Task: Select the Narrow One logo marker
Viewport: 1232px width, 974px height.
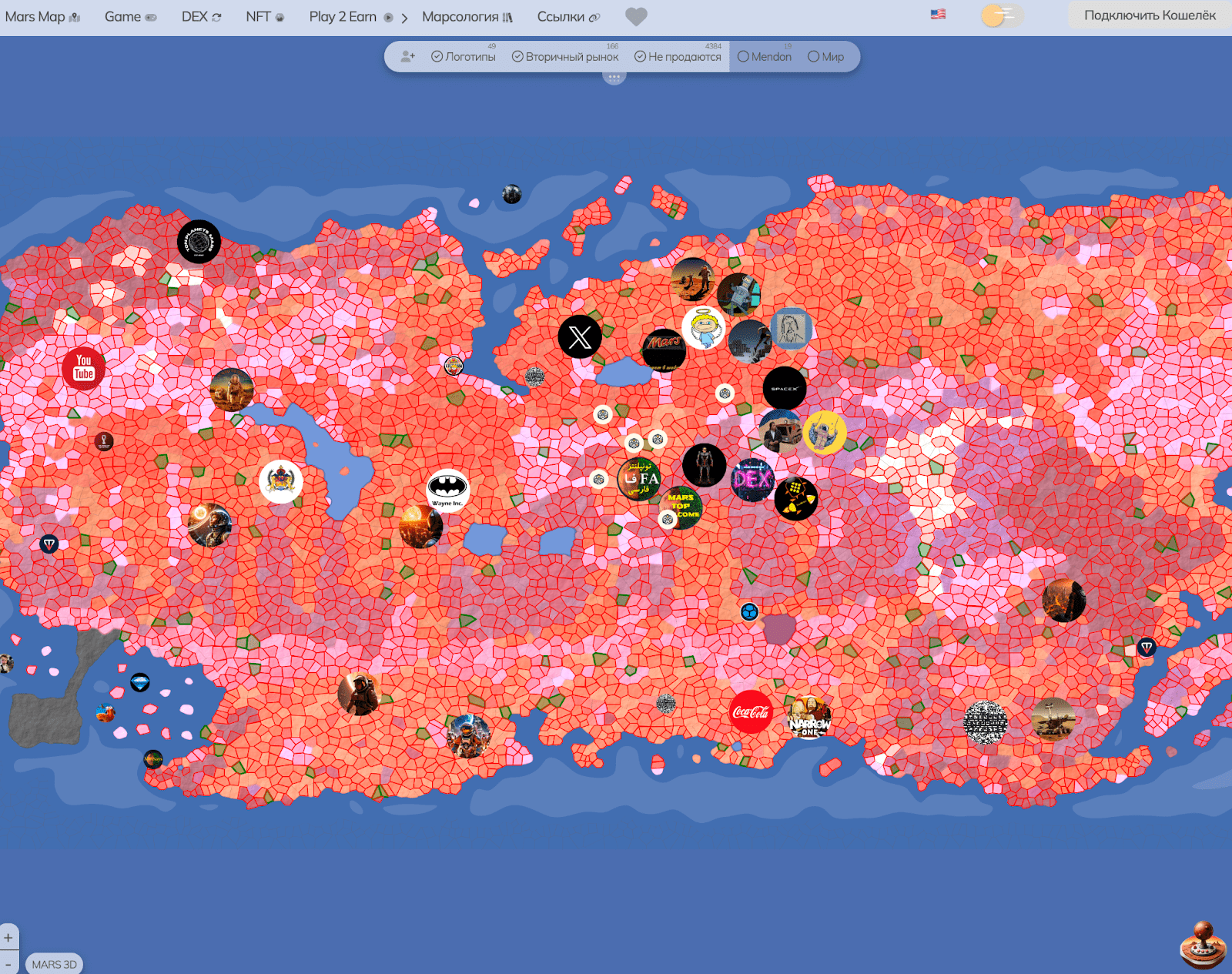Action: coord(809,717)
